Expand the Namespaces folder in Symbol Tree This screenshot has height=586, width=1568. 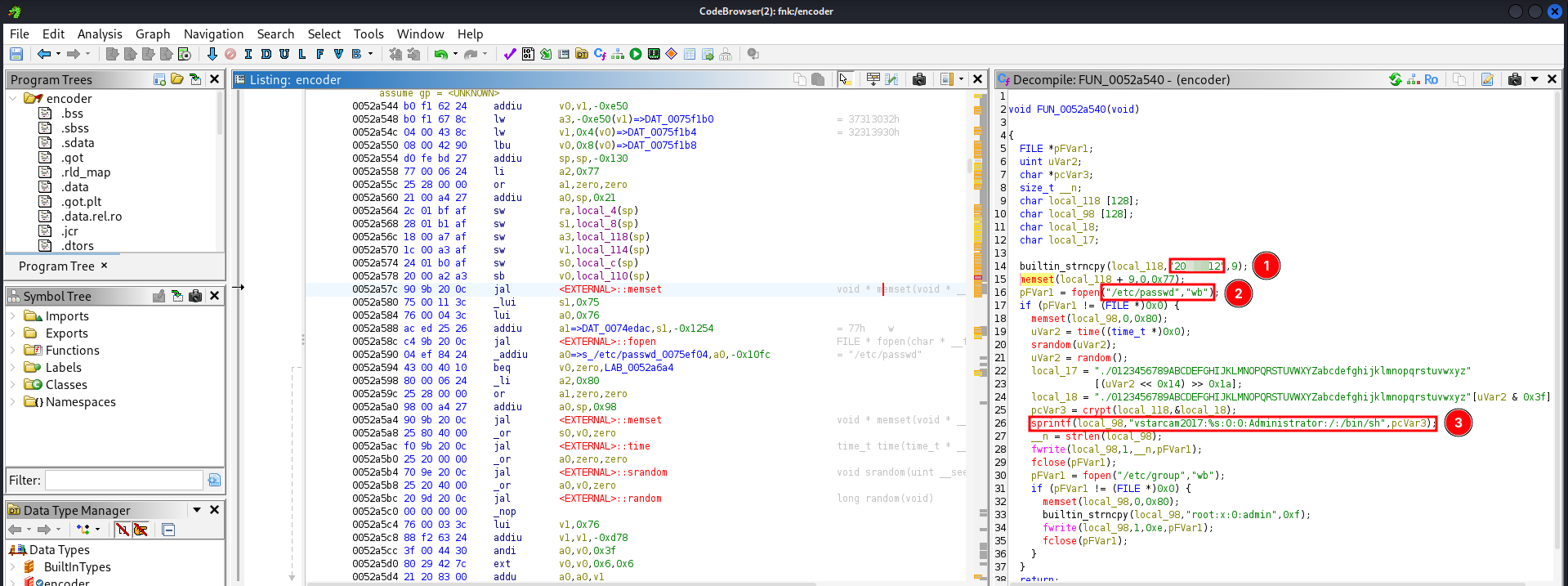coord(13,401)
